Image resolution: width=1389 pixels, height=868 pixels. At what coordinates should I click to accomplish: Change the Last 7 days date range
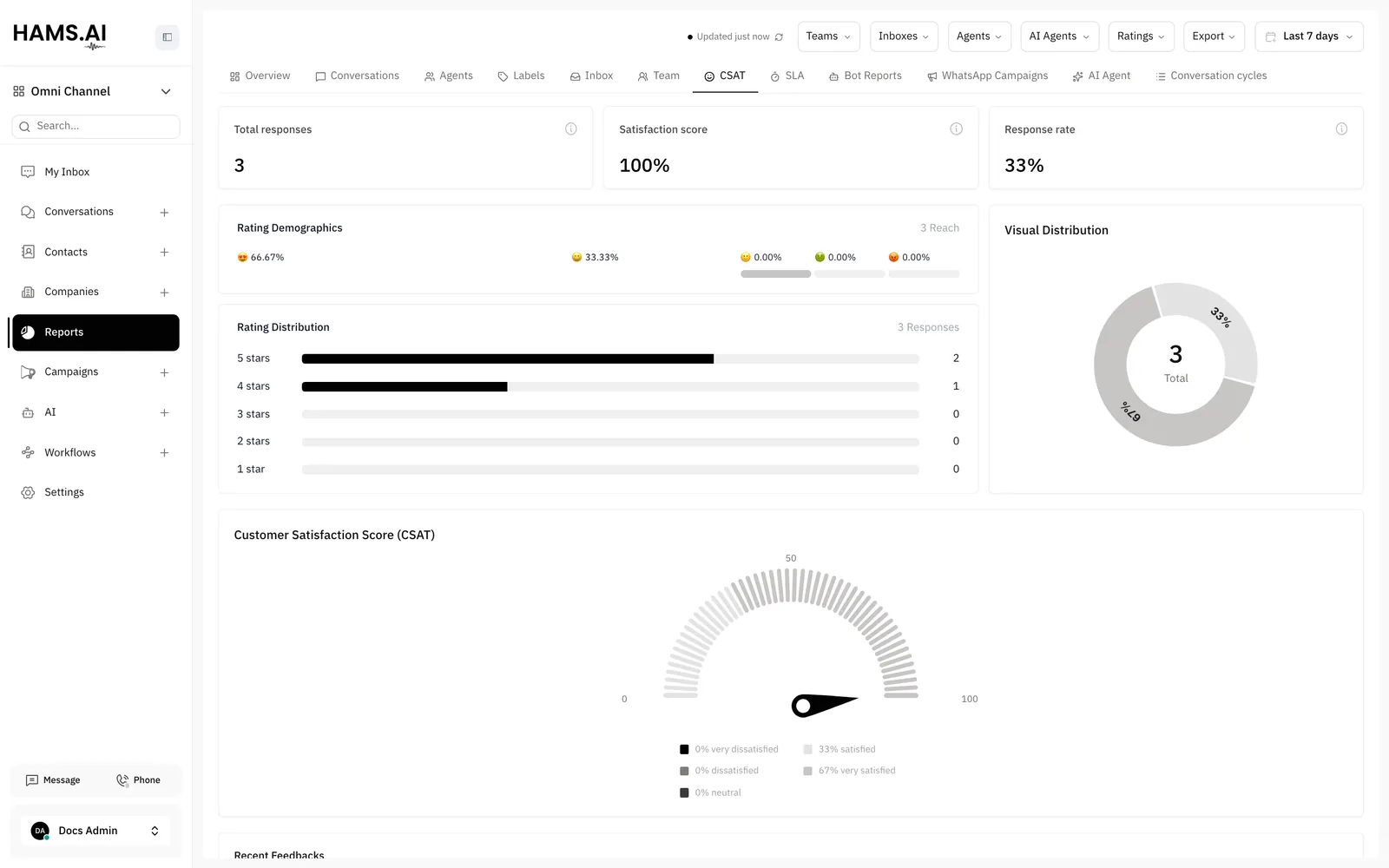(1309, 36)
